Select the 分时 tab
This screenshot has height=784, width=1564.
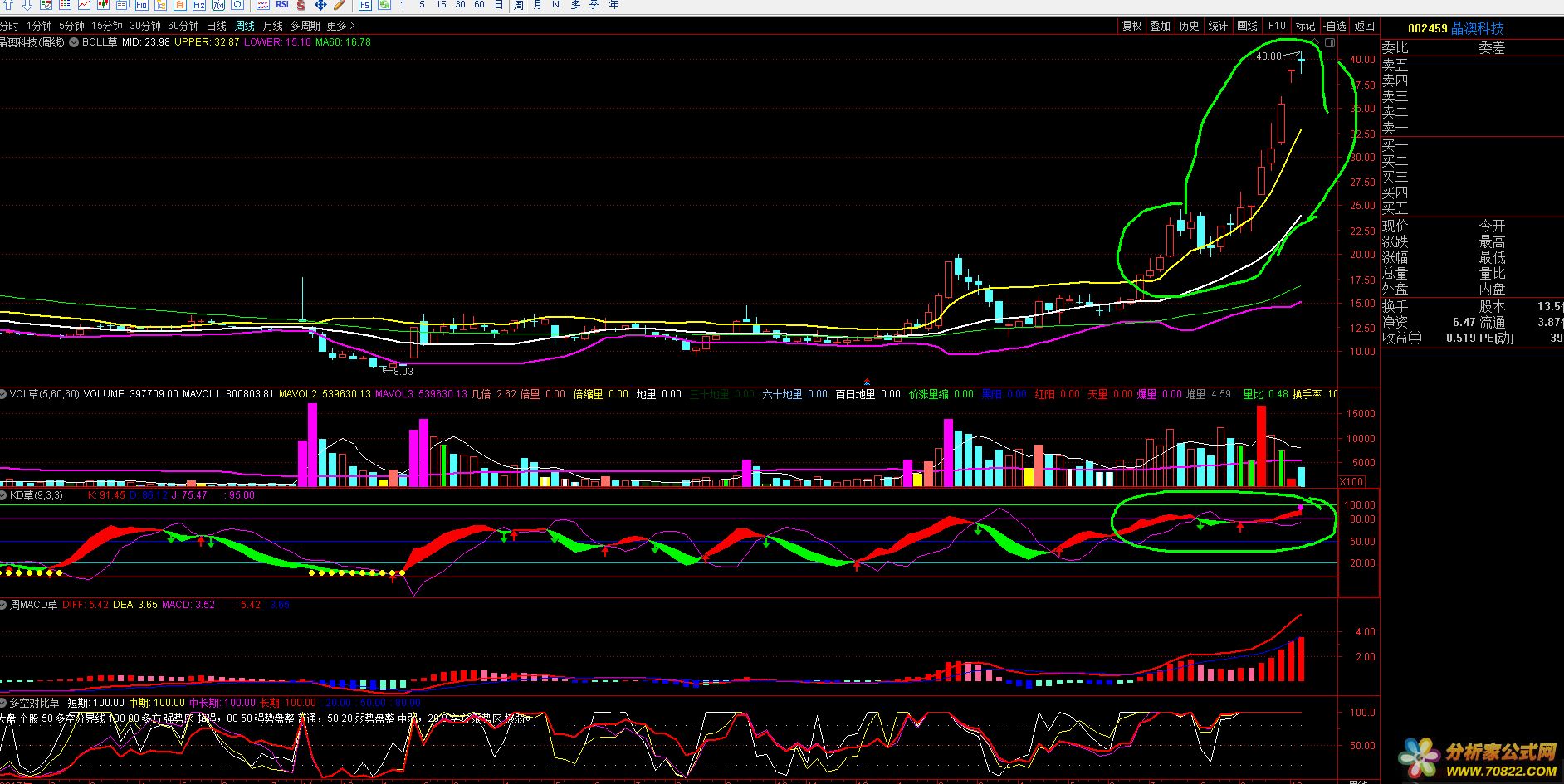coord(8,27)
